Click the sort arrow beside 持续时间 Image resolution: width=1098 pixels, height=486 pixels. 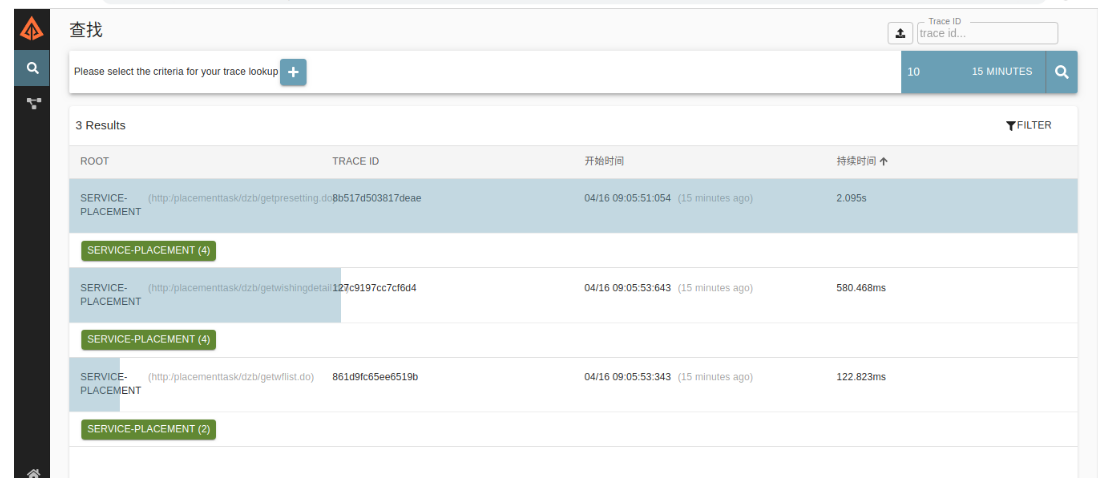884,162
